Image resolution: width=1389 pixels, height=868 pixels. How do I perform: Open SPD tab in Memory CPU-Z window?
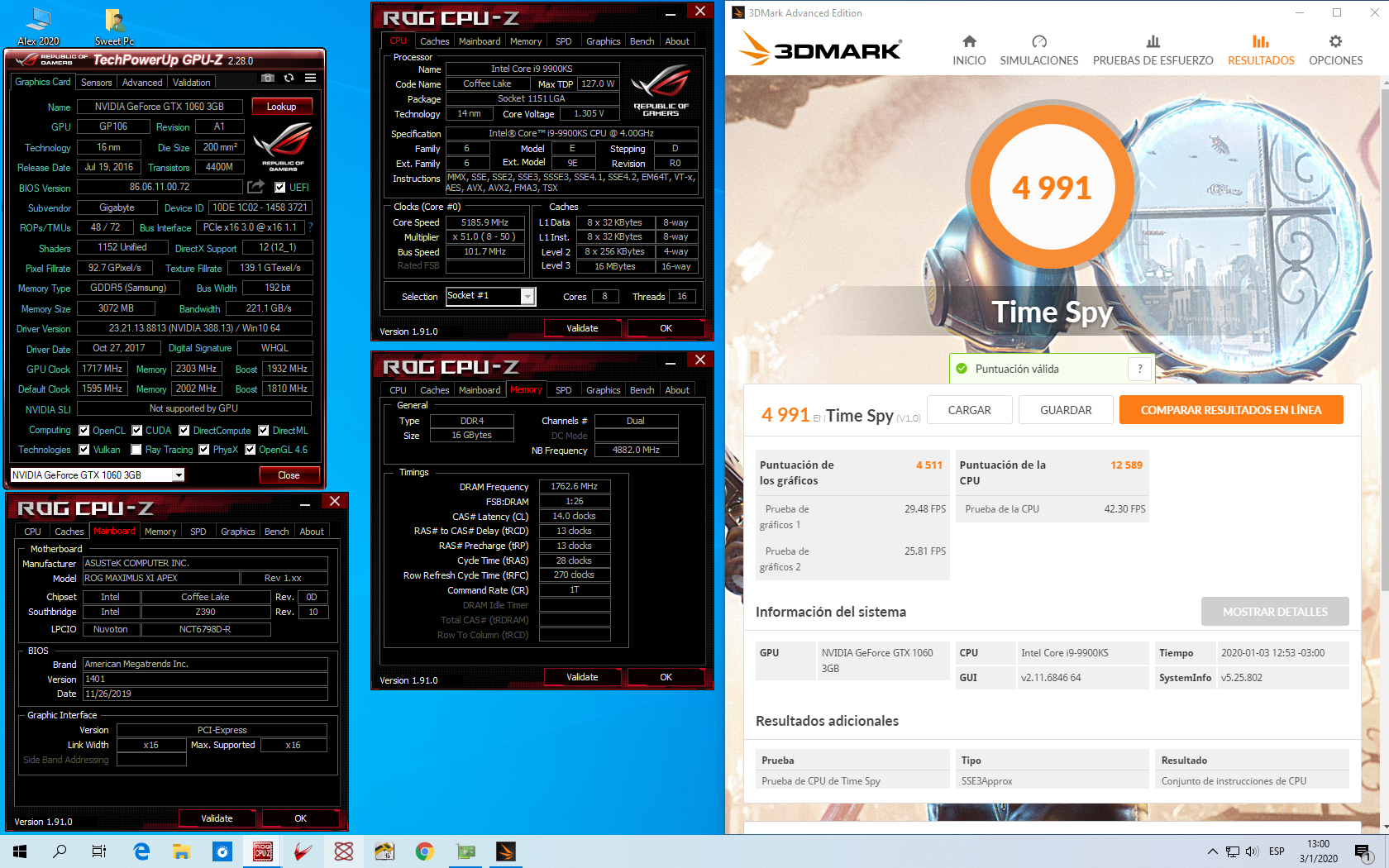click(x=563, y=390)
